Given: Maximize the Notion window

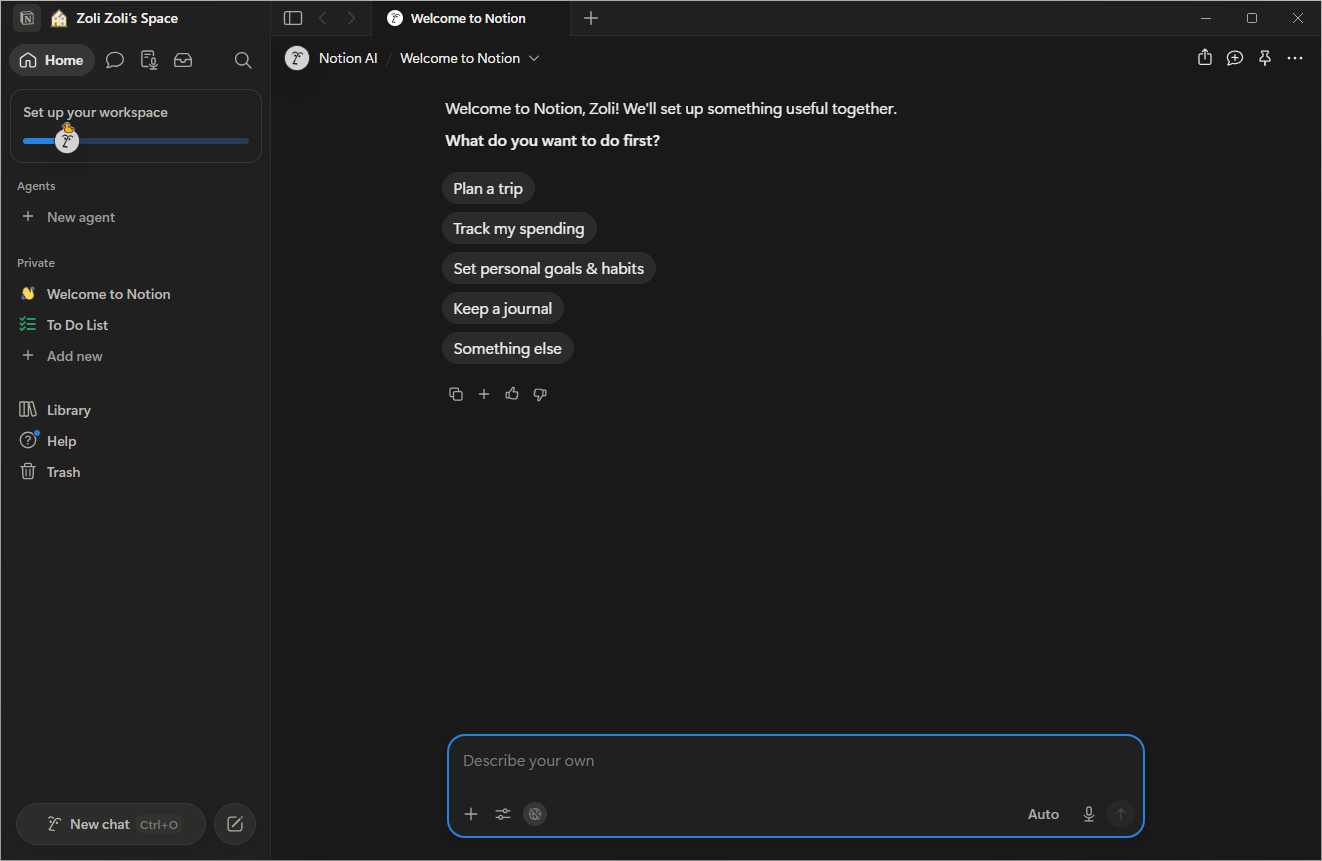Looking at the screenshot, I should pyautogui.click(x=1252, y=18).
